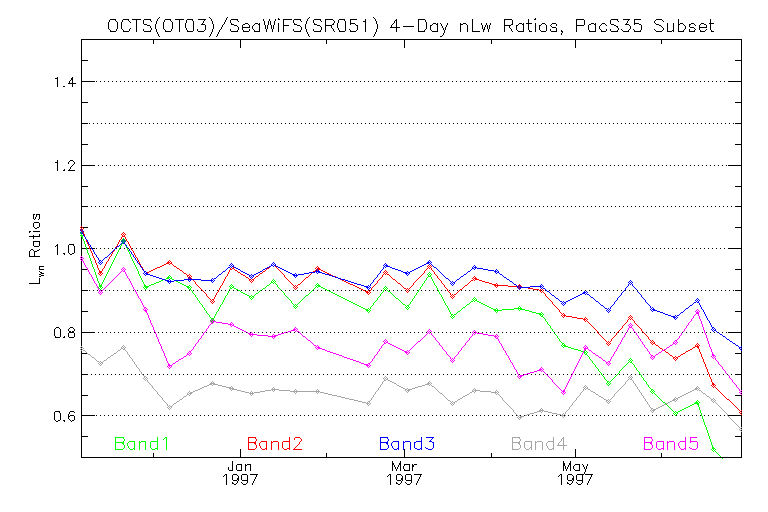
Task: Click the 1.4 y-axis tick label
Action: [x=65, y=82]
